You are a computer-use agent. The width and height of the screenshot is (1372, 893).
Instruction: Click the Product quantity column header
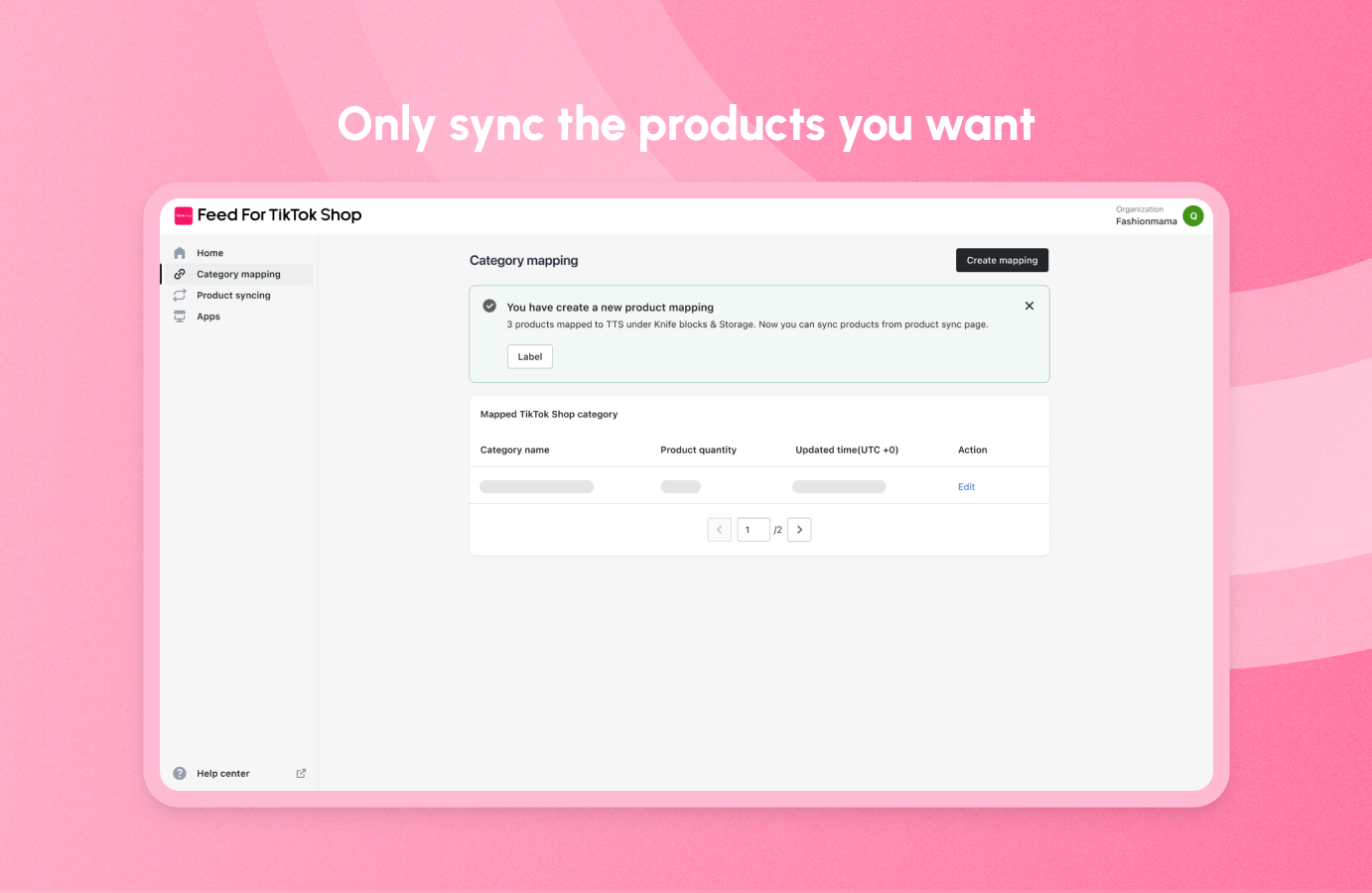[699, 450]
